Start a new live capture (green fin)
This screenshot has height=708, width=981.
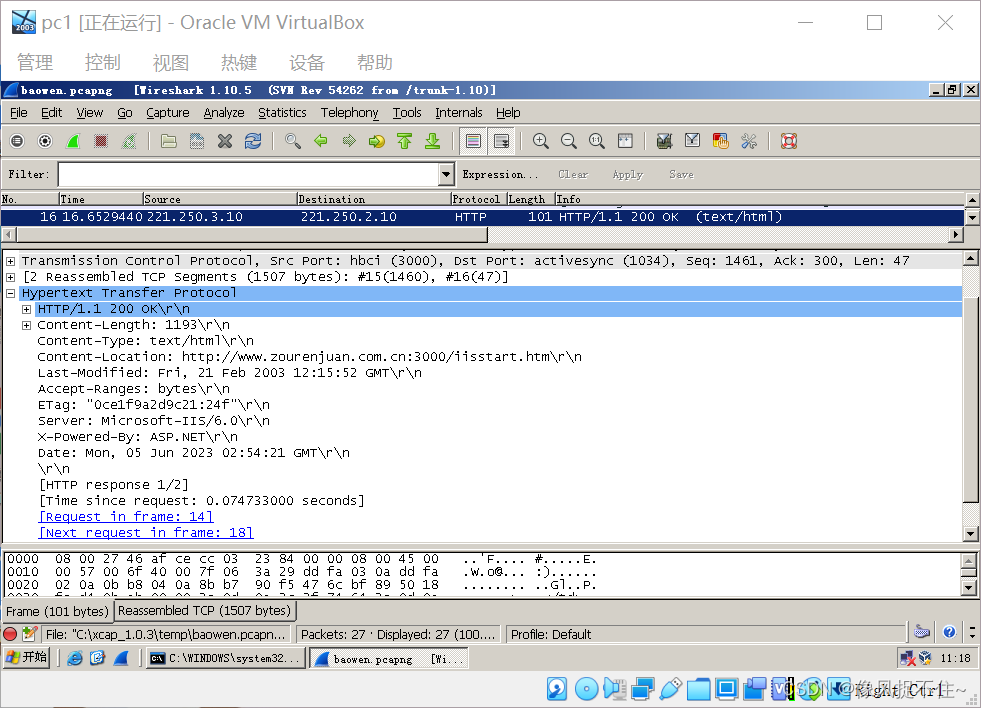tap(73, 141)
